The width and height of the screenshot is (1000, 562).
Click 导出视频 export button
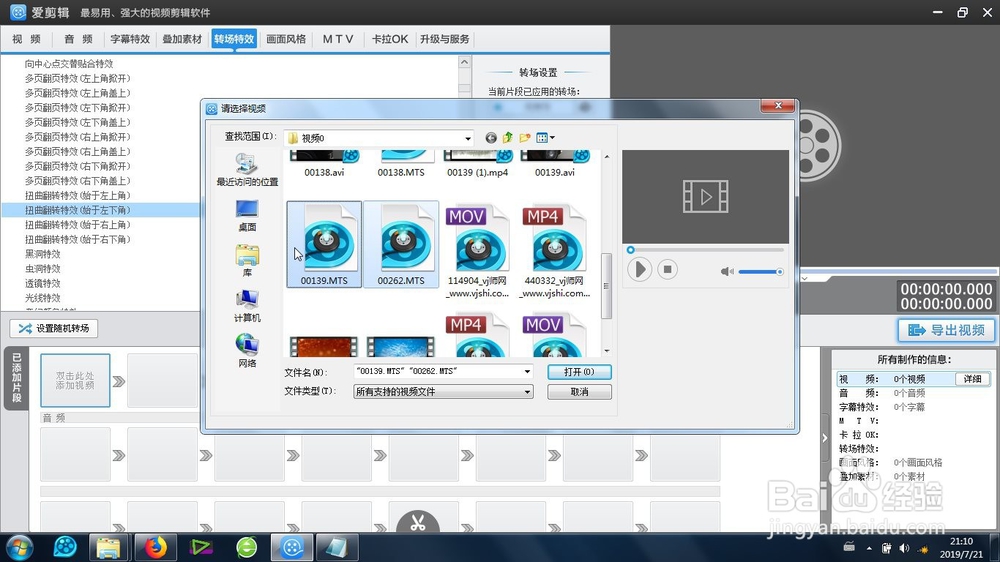946,330
